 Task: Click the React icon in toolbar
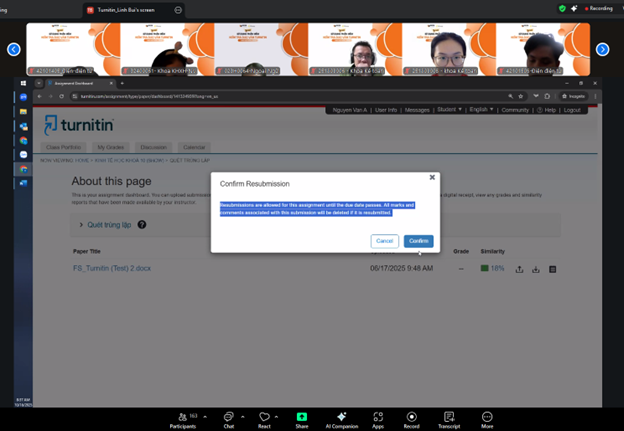coord(265,415)
